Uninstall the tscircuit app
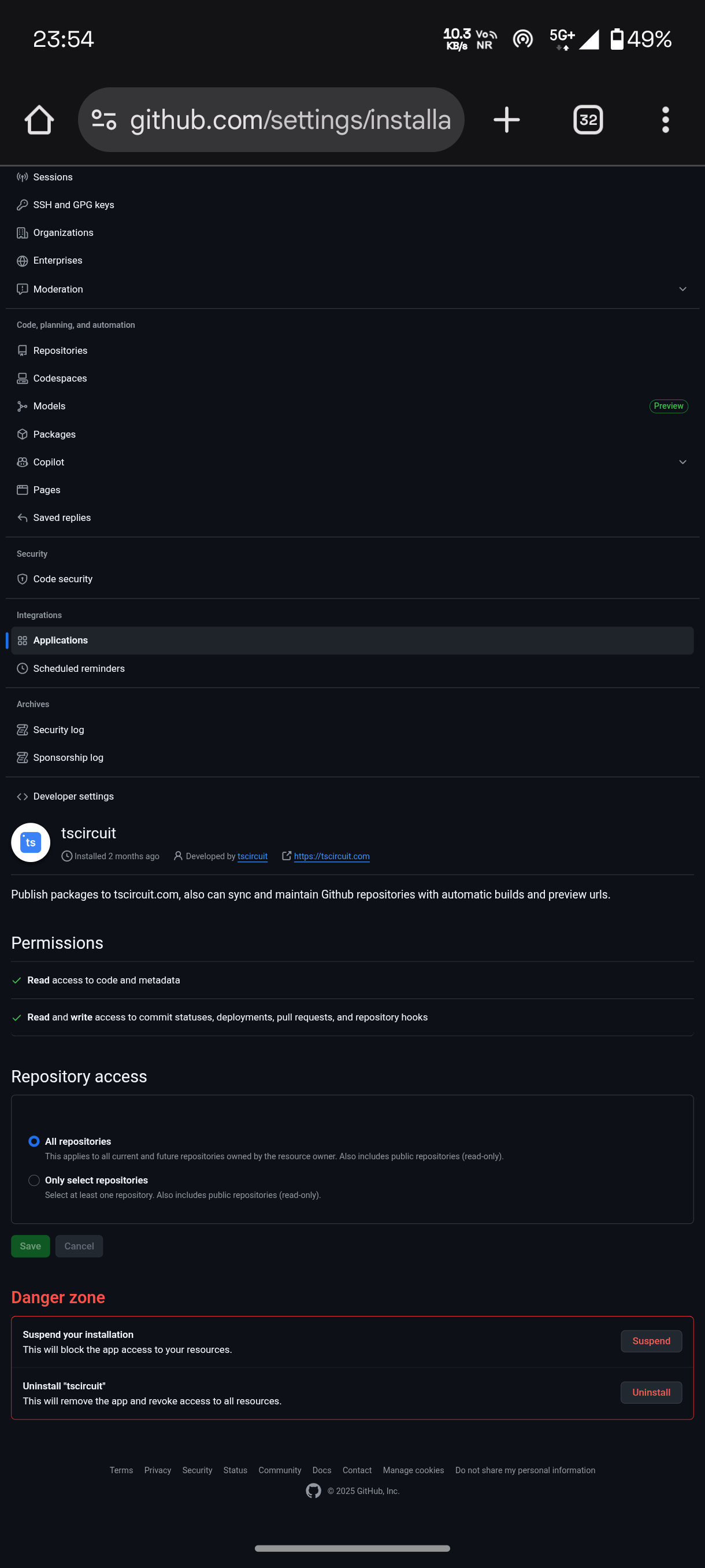This screenshot has width=705, height=1568. (651, 1392)
